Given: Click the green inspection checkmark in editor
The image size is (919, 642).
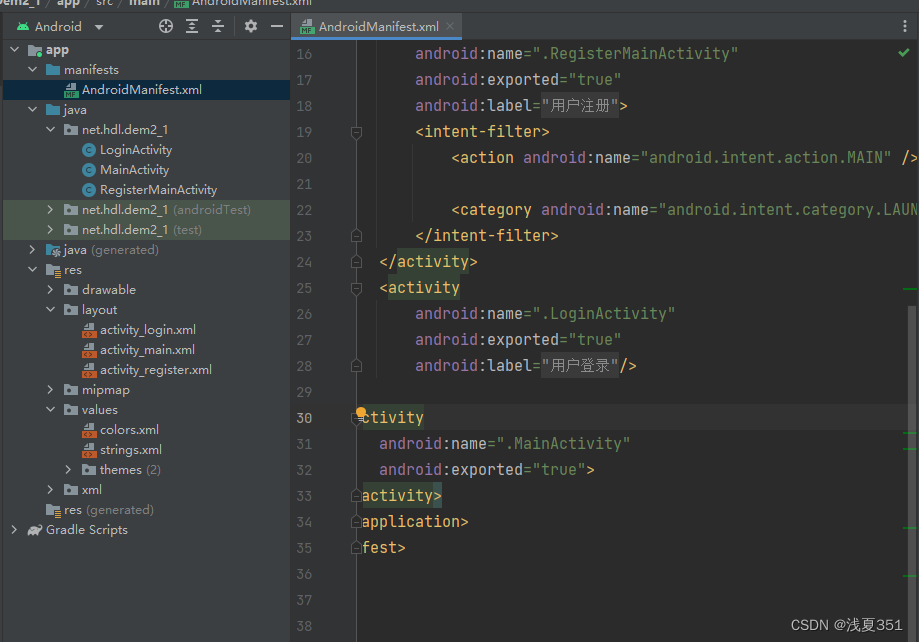Looking at the screenshot, I should [903, 53].
